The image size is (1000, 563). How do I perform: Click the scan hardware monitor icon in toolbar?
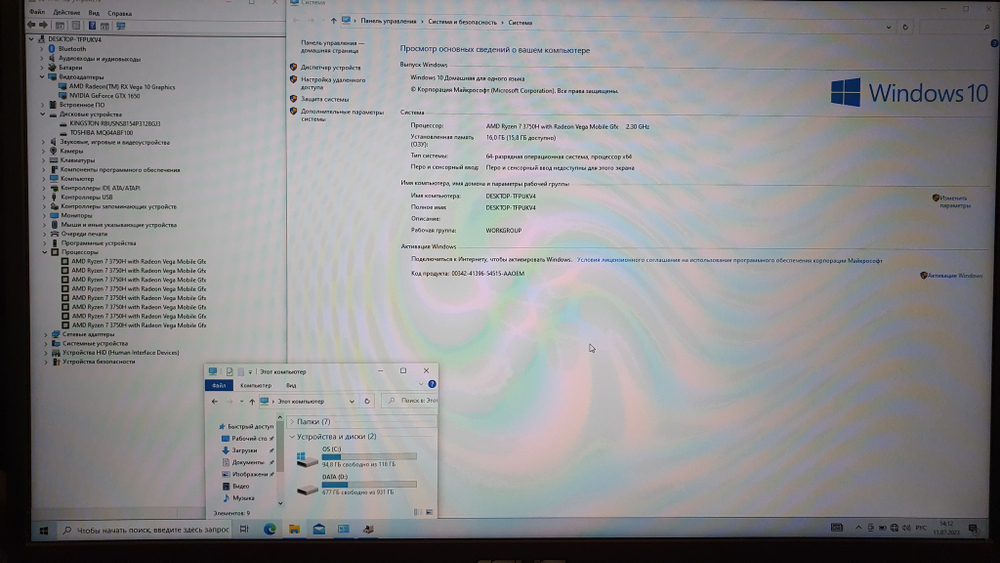pos(121,26)
